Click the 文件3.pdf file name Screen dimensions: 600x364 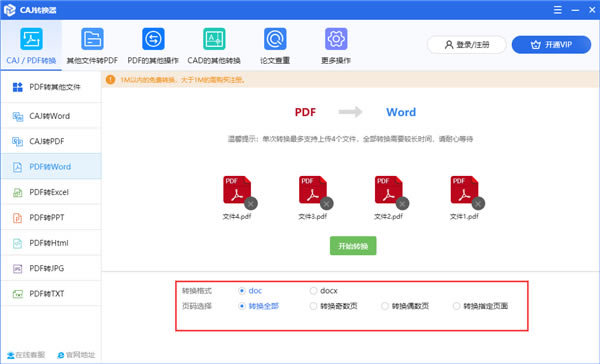[x=313, y=217]
